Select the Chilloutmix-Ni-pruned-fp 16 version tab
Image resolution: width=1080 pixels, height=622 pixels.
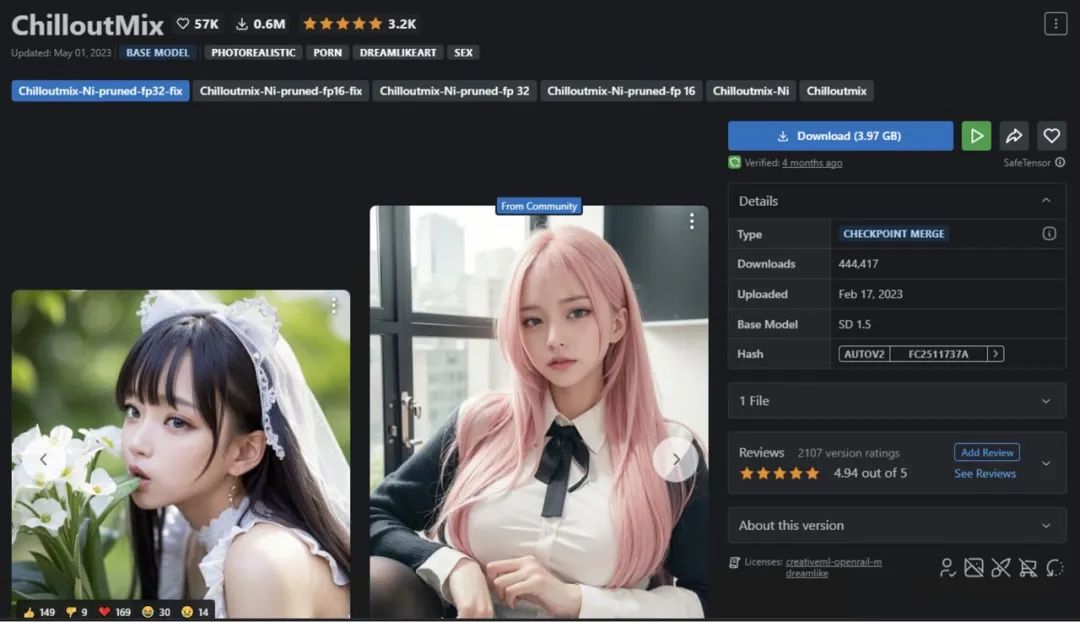pyautogui.click(x=621, y=91)
